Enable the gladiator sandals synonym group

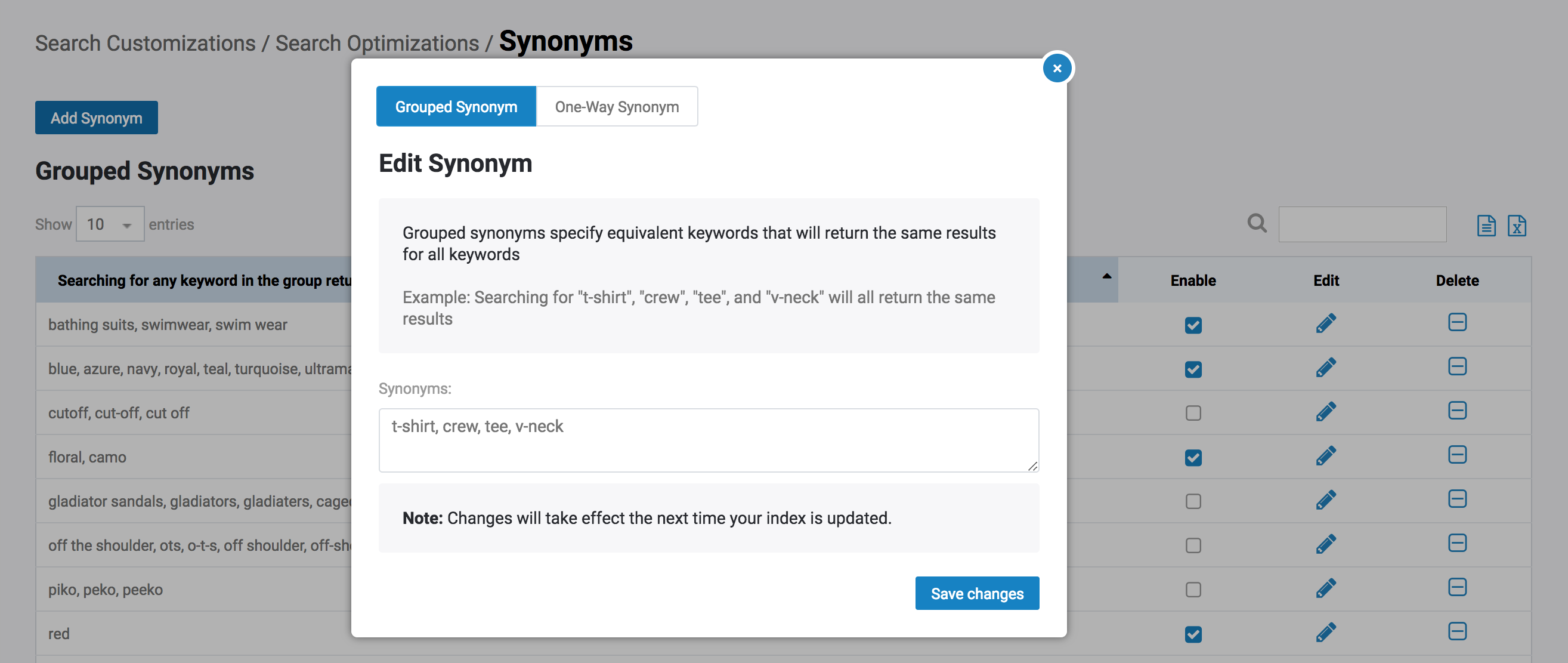(1193, 502)
